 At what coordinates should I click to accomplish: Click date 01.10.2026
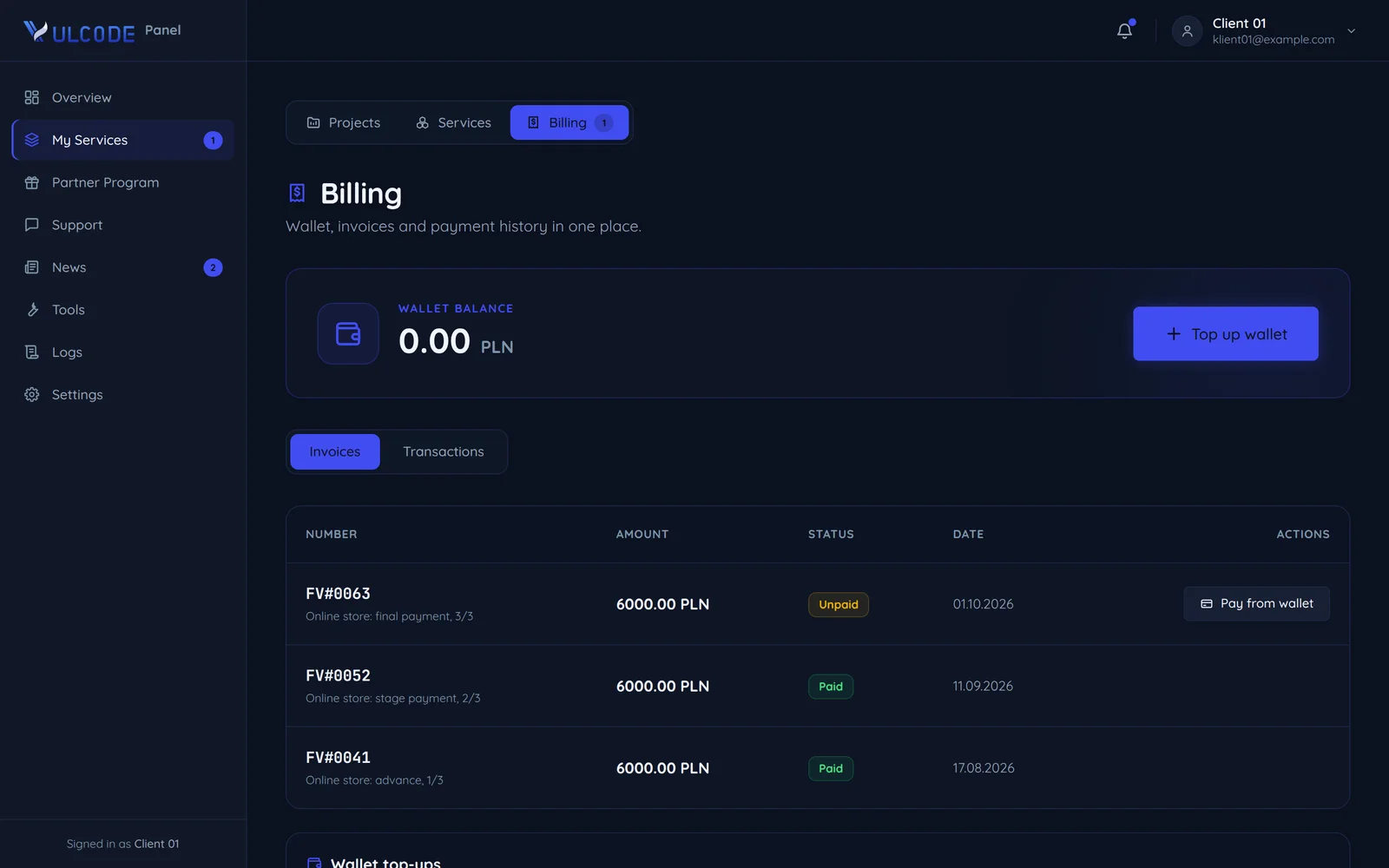983,604
